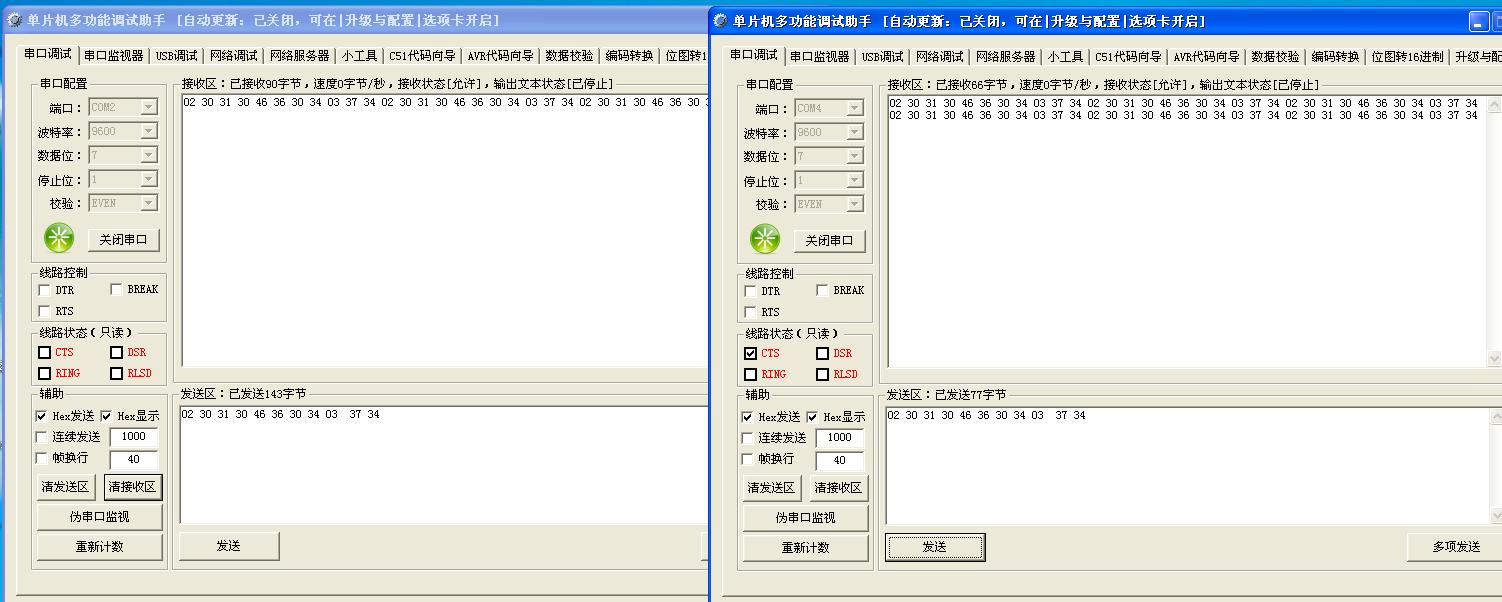
Task: Click 关闭串口 in the COM4 window
Action: 829,240
